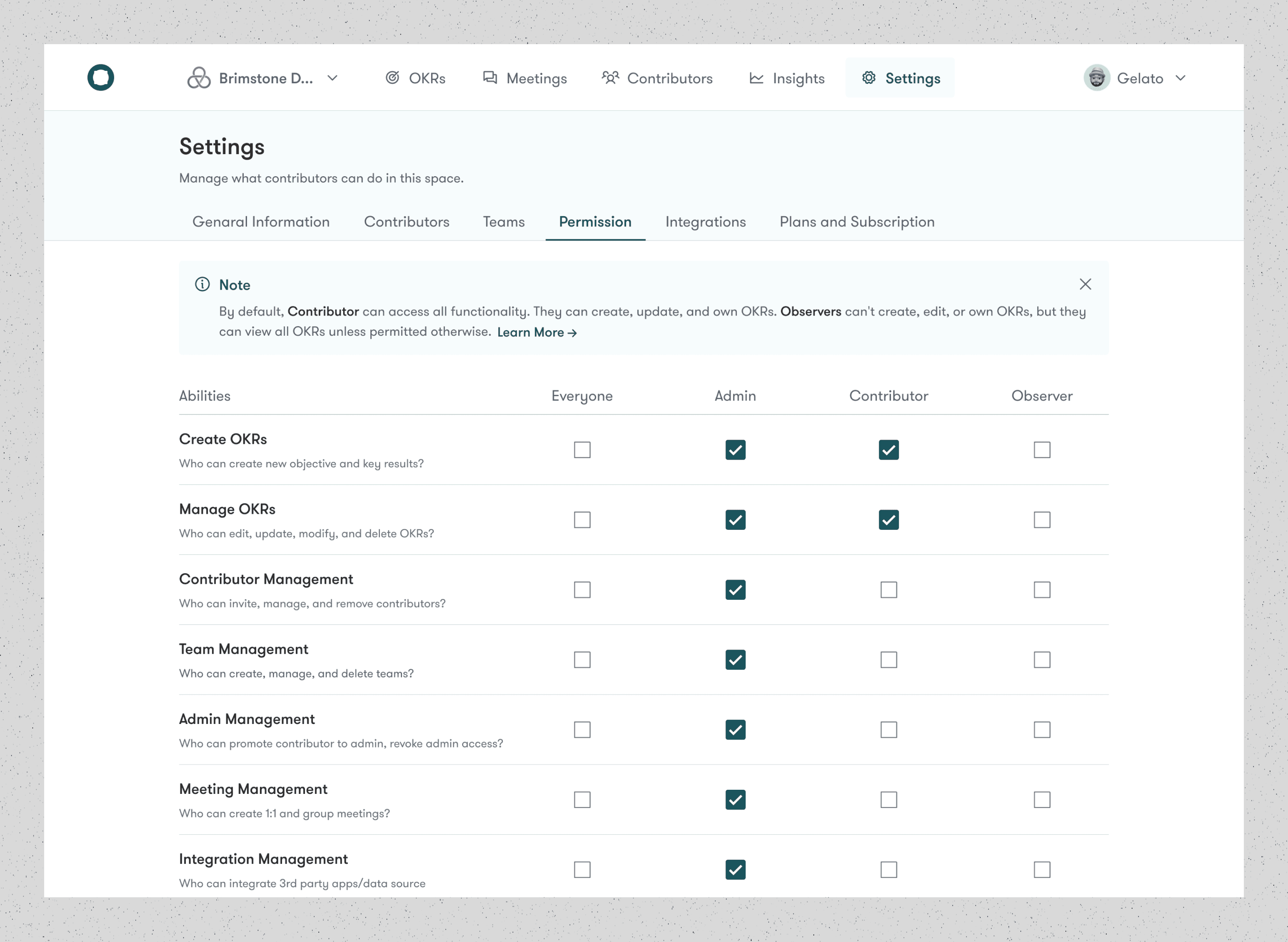Switch to the Integrations tab
This screenshot has height=942, width=1288.
click(x=705, y=222)
